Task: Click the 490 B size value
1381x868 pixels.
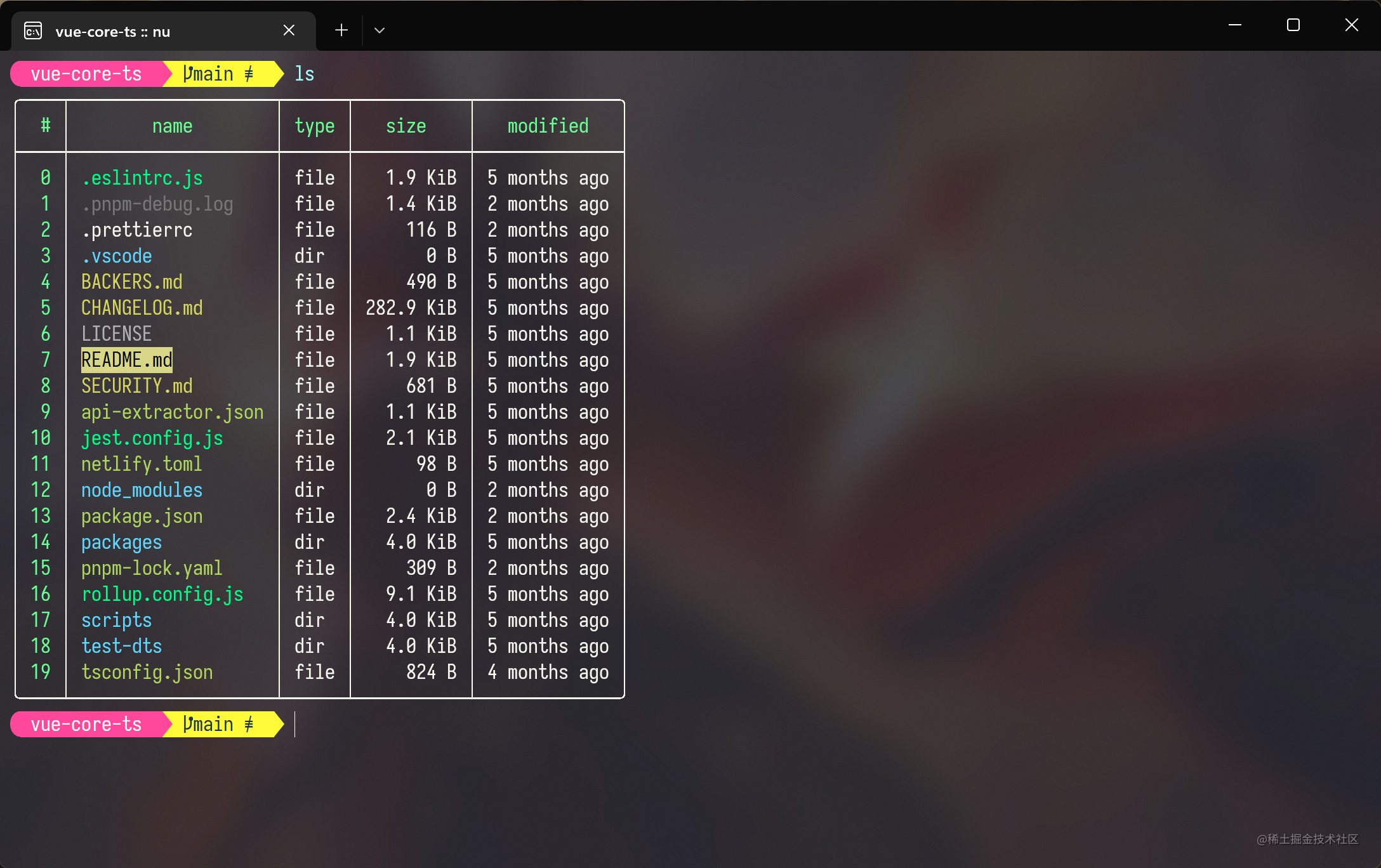Action: pyautogui.click(x=432, y=282)
